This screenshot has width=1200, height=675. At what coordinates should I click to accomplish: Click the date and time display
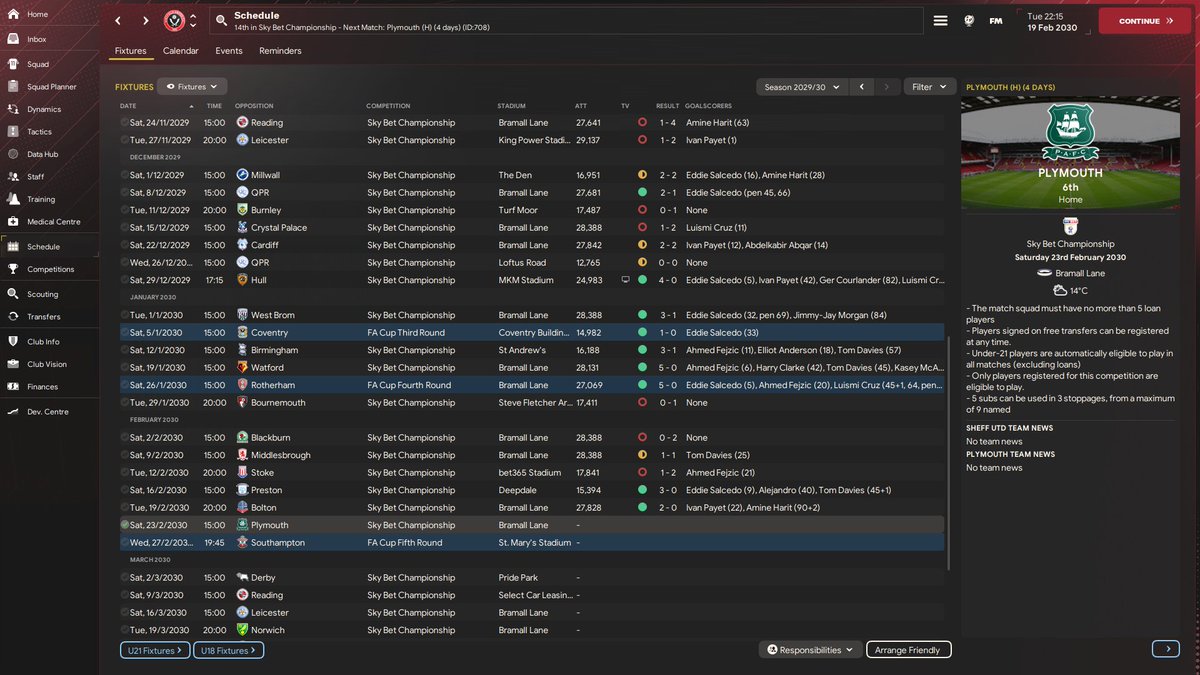(x=1051, y=21)
